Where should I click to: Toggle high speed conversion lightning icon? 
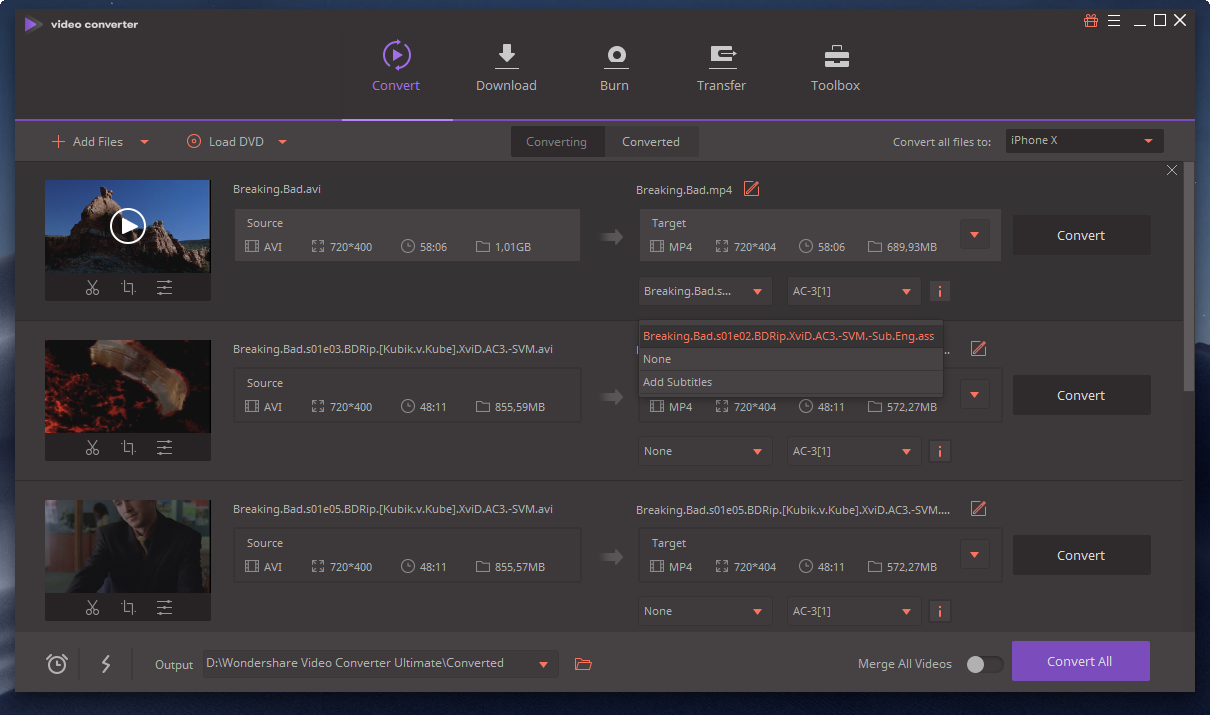106,663
